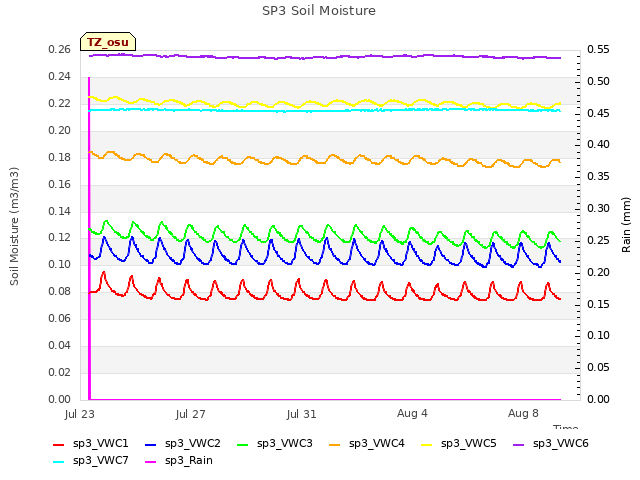640x480 pixels.
Task: Click the magenta sp3_Rain legend swatch
Action: [x=151, y=462]
